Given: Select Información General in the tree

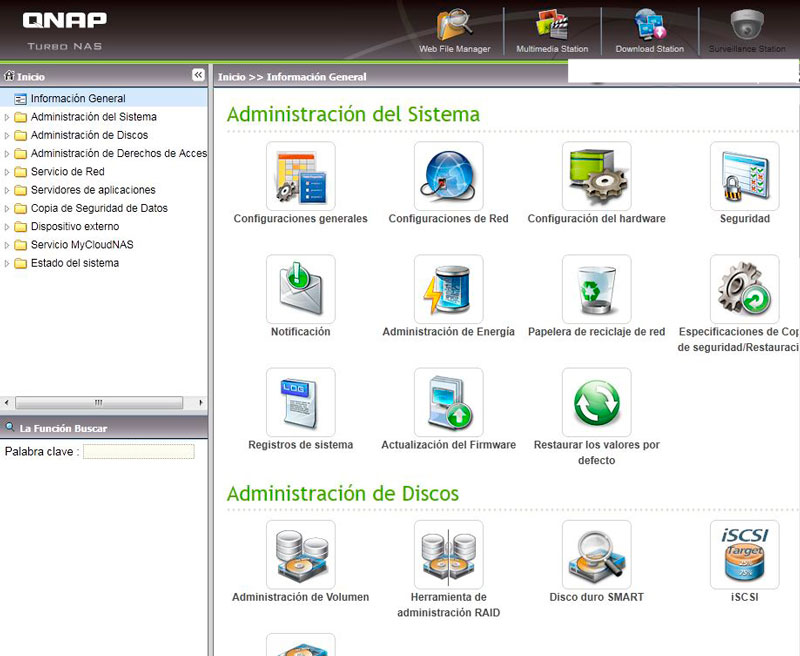Looking at the screenshot, I should pyautogui.click(x=77, y=99).
